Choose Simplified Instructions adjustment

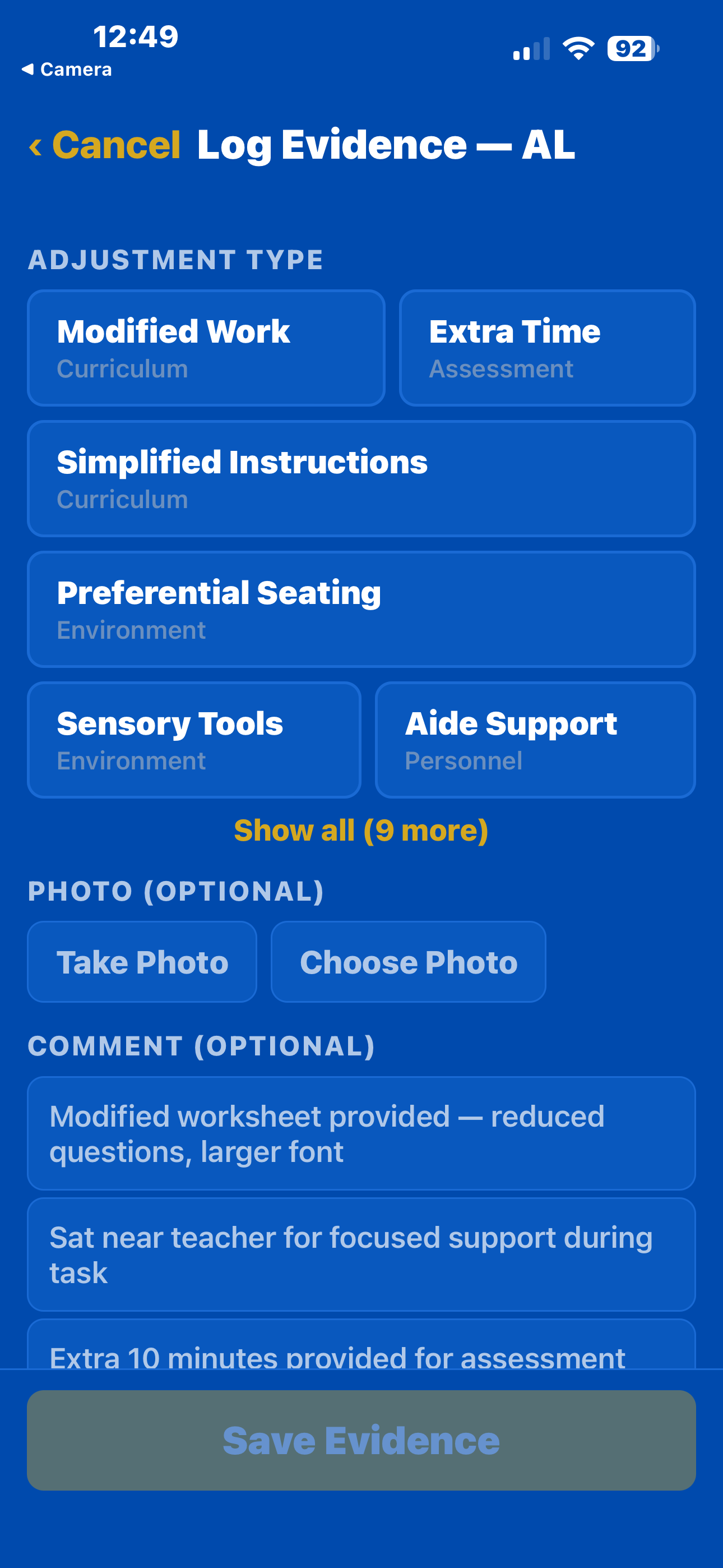coord(361,478)
